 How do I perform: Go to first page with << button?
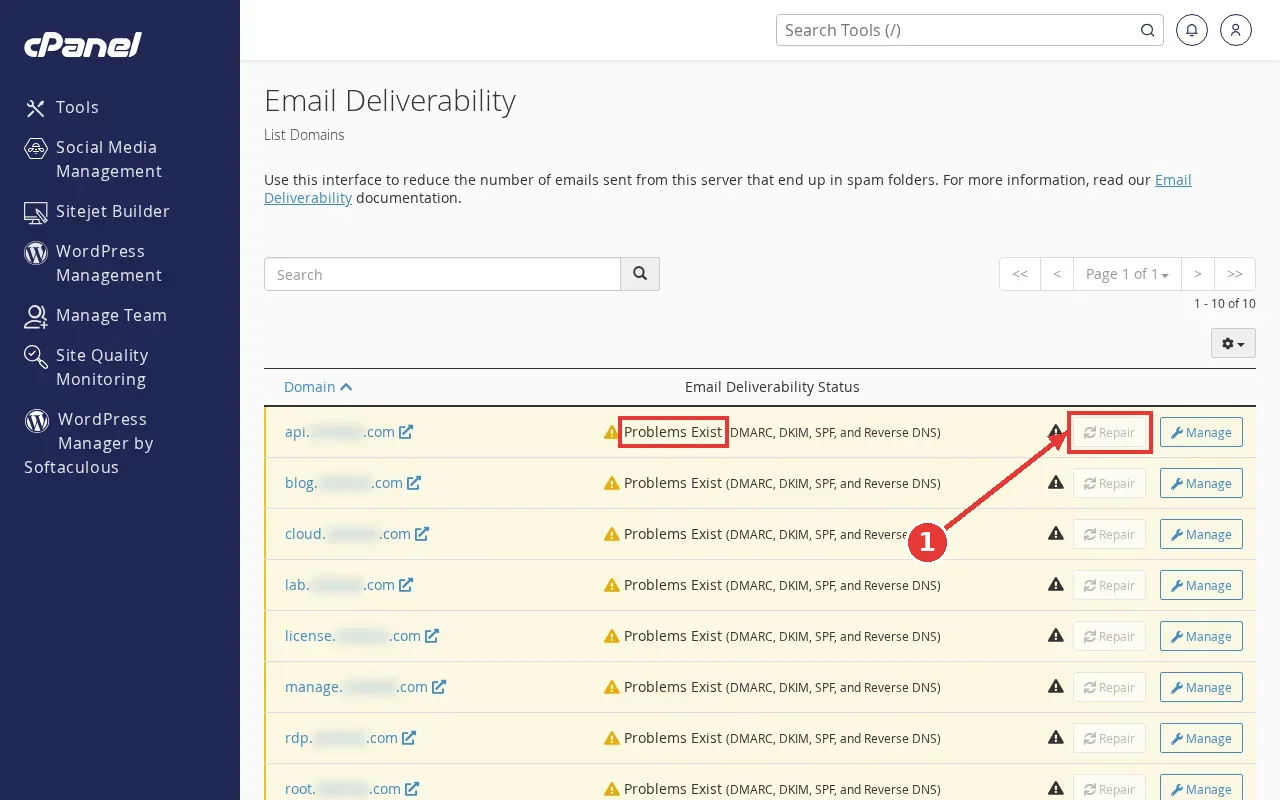pos(1019,274)
